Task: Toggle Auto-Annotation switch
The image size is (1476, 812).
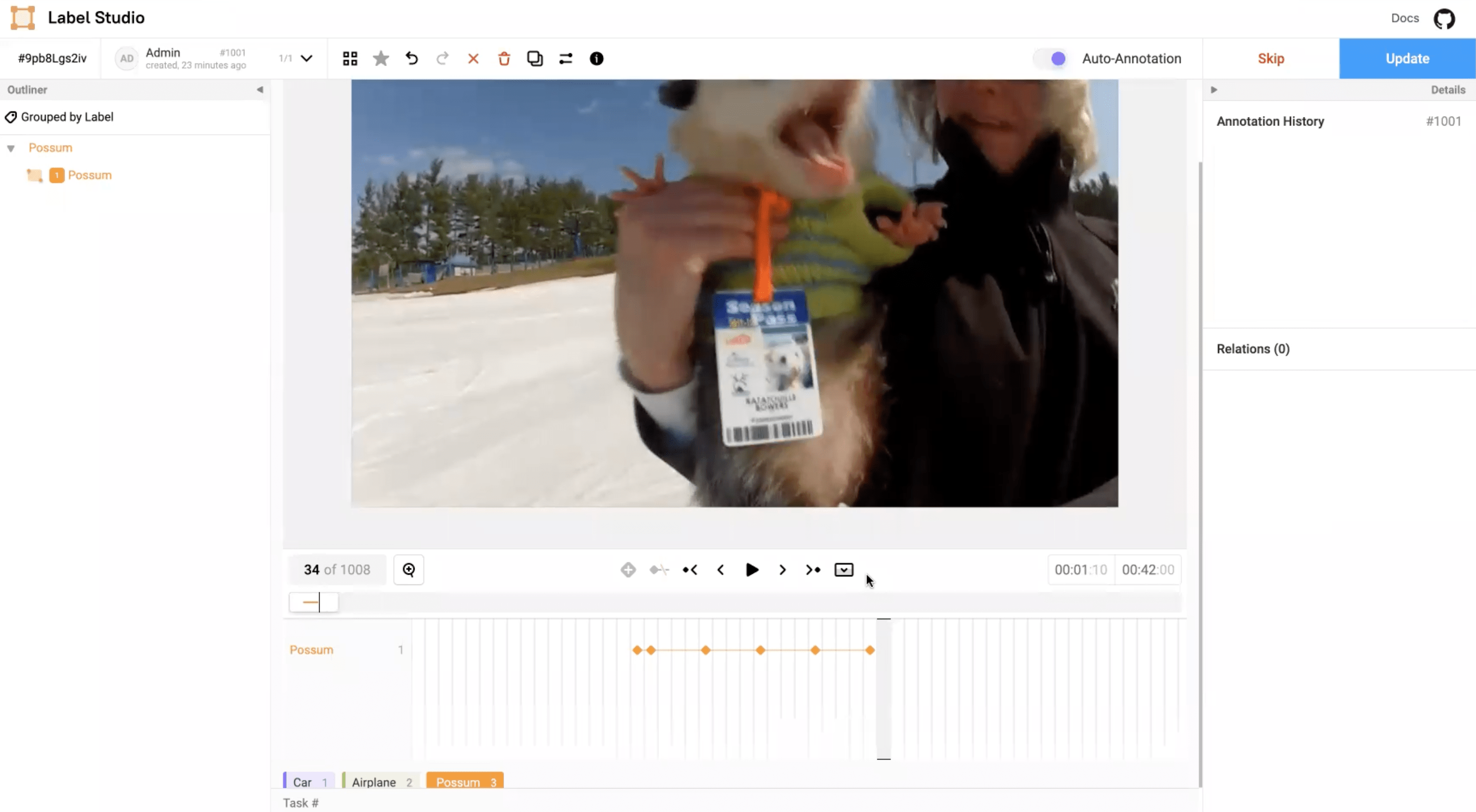Action: tap(1052, 58)
